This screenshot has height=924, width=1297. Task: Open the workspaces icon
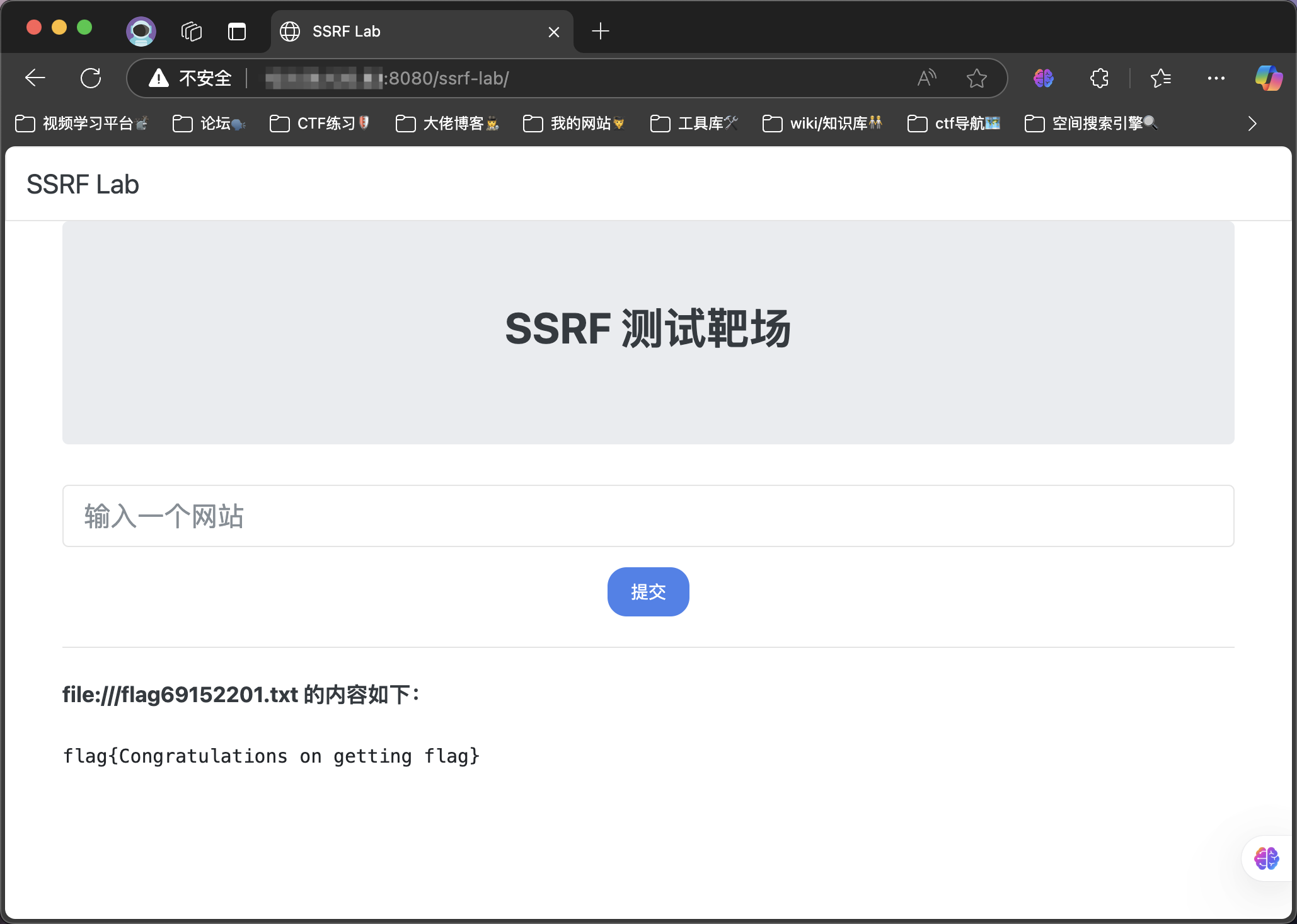(191, 31)
